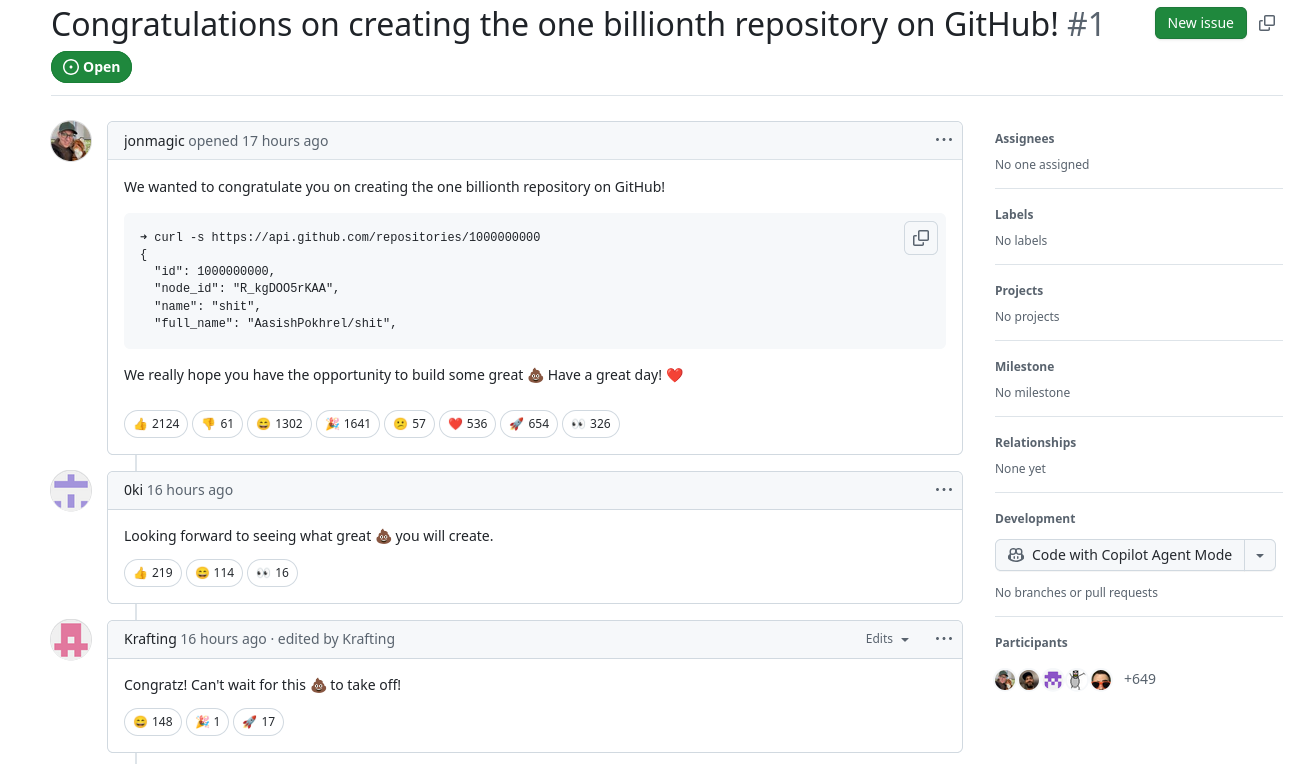
Task: Click the Development sidebar heading
Action: (x=1035, y=519)
